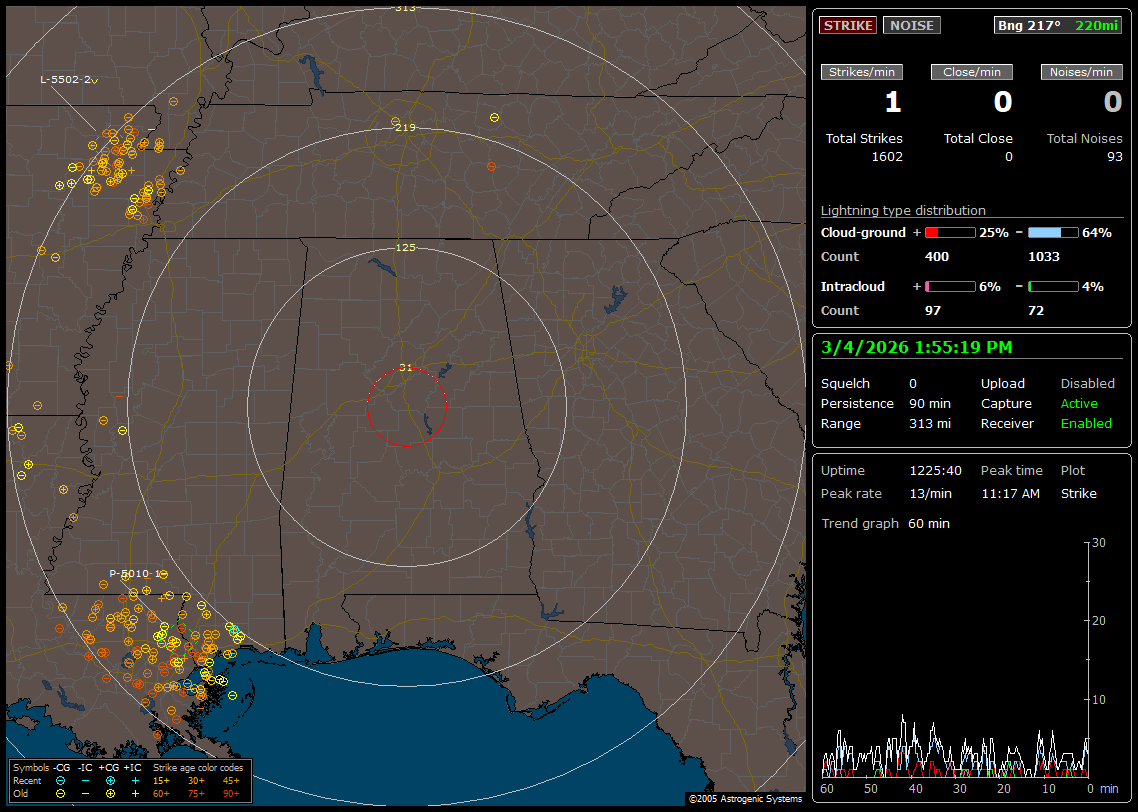Screen dimensions: 1138x812
Task: Click the recent +IC cyan plus symbol
Action: pos(135,780)
